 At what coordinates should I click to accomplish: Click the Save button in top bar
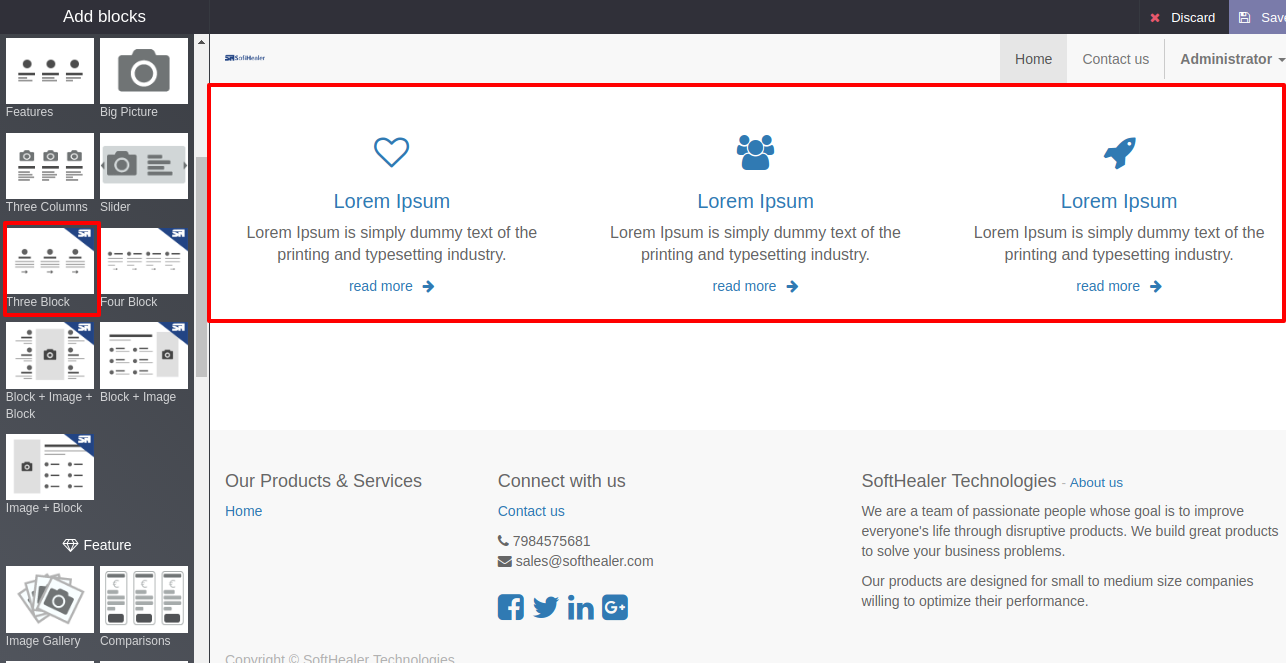(1260, 17)
